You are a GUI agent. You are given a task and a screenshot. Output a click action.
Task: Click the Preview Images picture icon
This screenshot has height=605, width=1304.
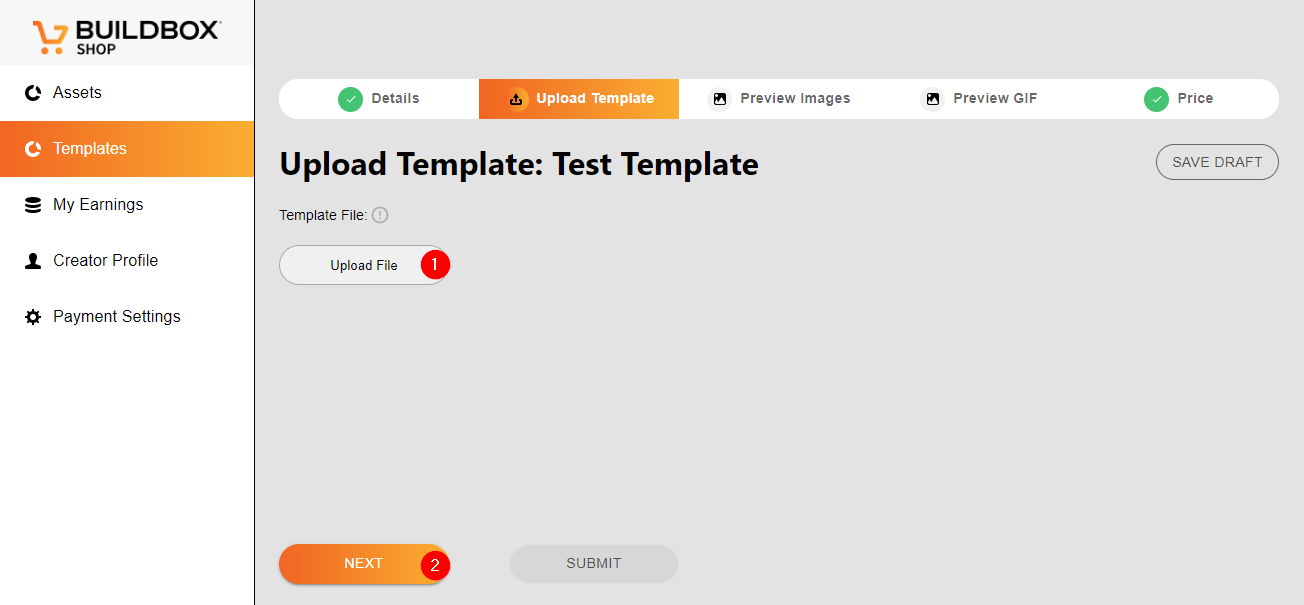(x=719, y=99)
